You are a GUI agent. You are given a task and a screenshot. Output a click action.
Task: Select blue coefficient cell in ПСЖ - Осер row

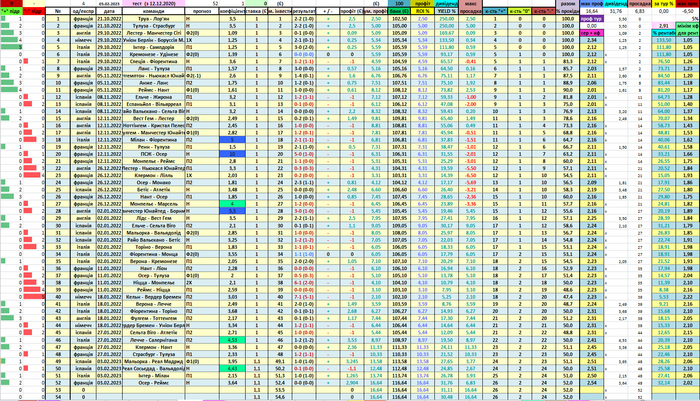click(x=232, y=154)
